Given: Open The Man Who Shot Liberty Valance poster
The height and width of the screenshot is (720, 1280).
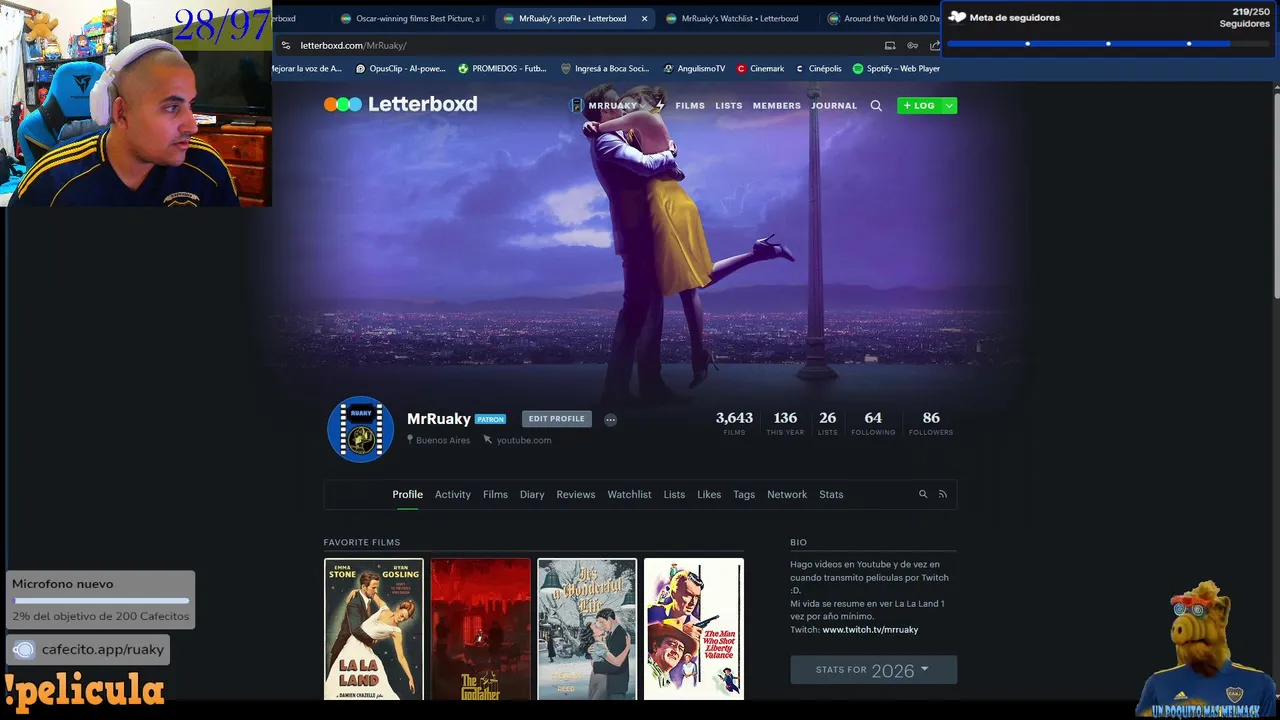Looking at the screenshot, I should coord(694,629).
